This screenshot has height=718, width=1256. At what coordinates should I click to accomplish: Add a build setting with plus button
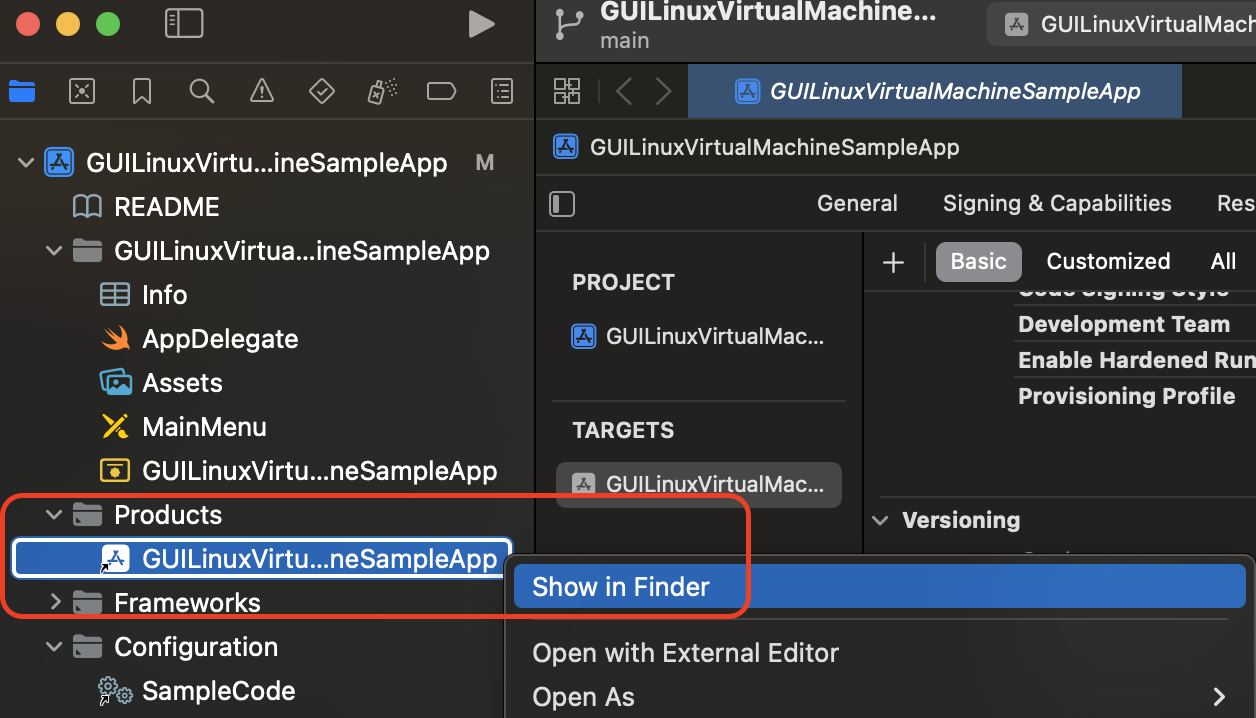point(893,262)
